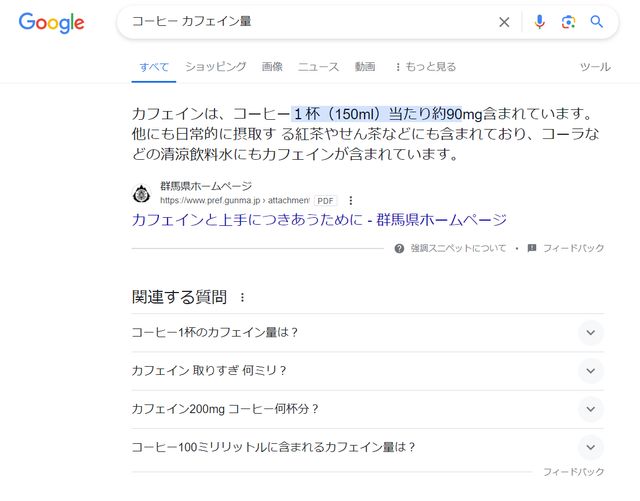The image size is (640, 501).
Task: Click the Gunma prefecture site favicon
Action: pos(142,193)
